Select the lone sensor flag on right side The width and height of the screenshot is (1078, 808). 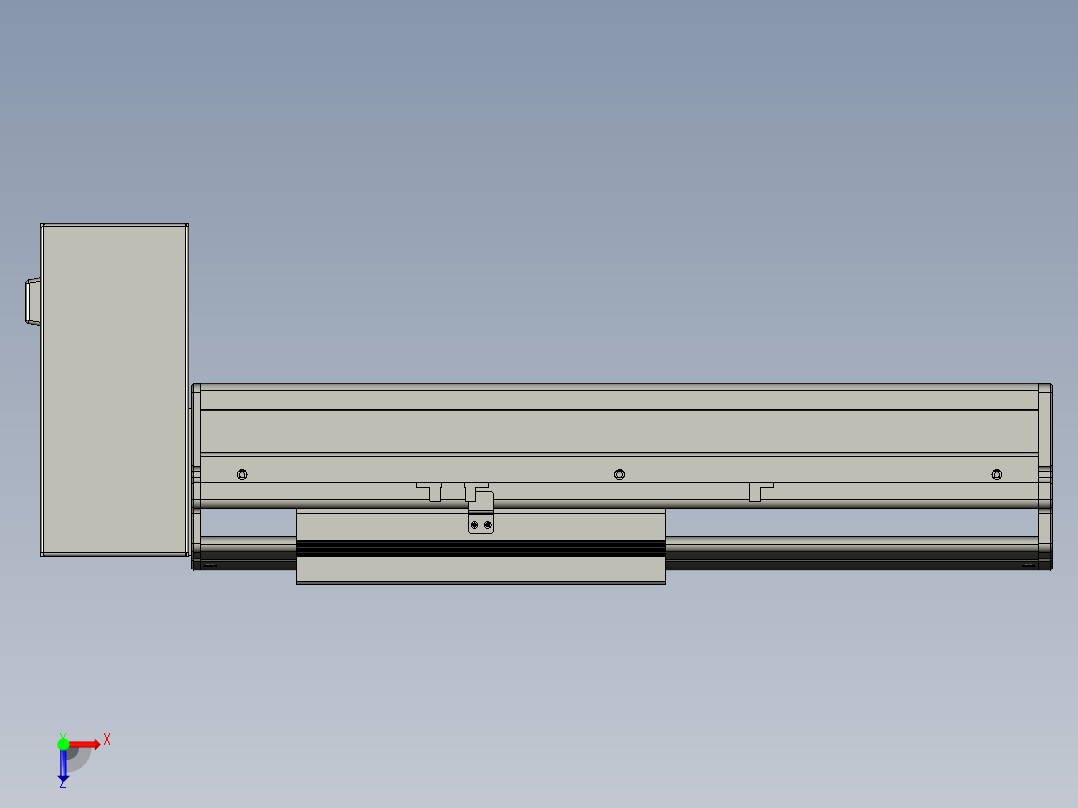coord(760,492)
